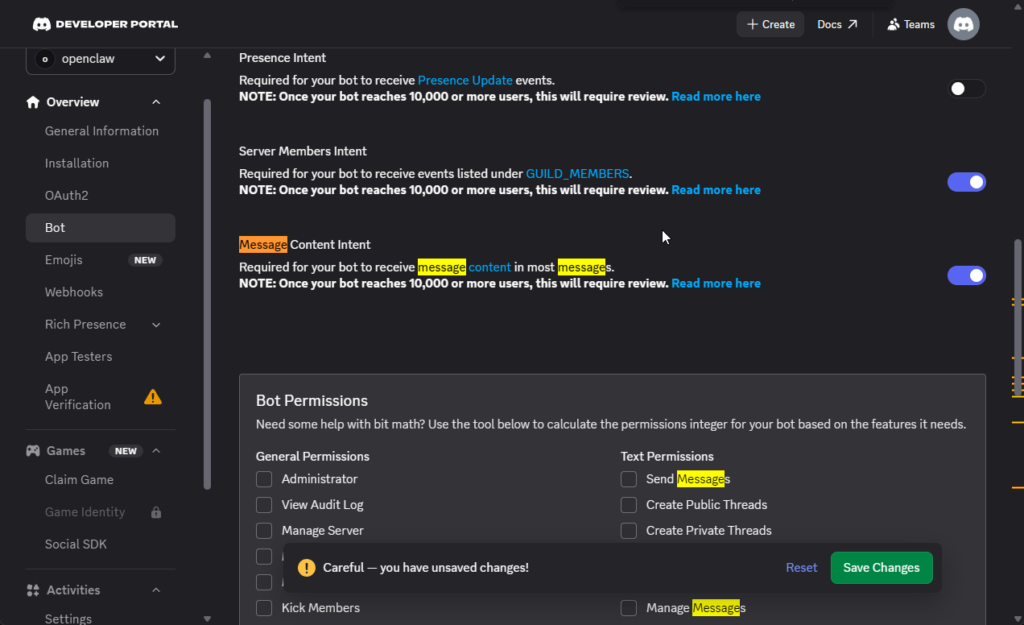Collapse the Activities section

tap(156, 590)
